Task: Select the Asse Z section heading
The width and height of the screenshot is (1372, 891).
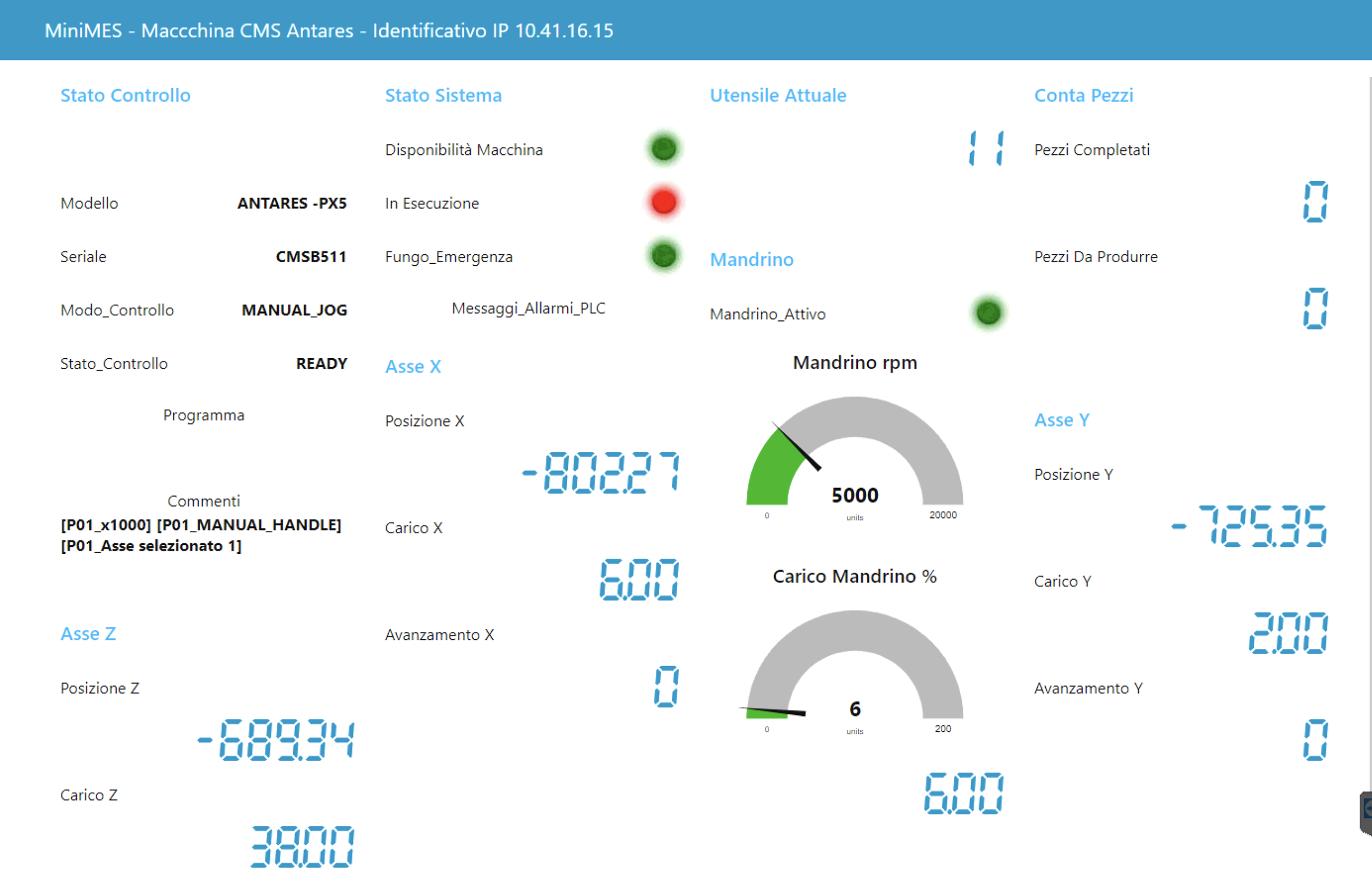Action: point(88,634)
